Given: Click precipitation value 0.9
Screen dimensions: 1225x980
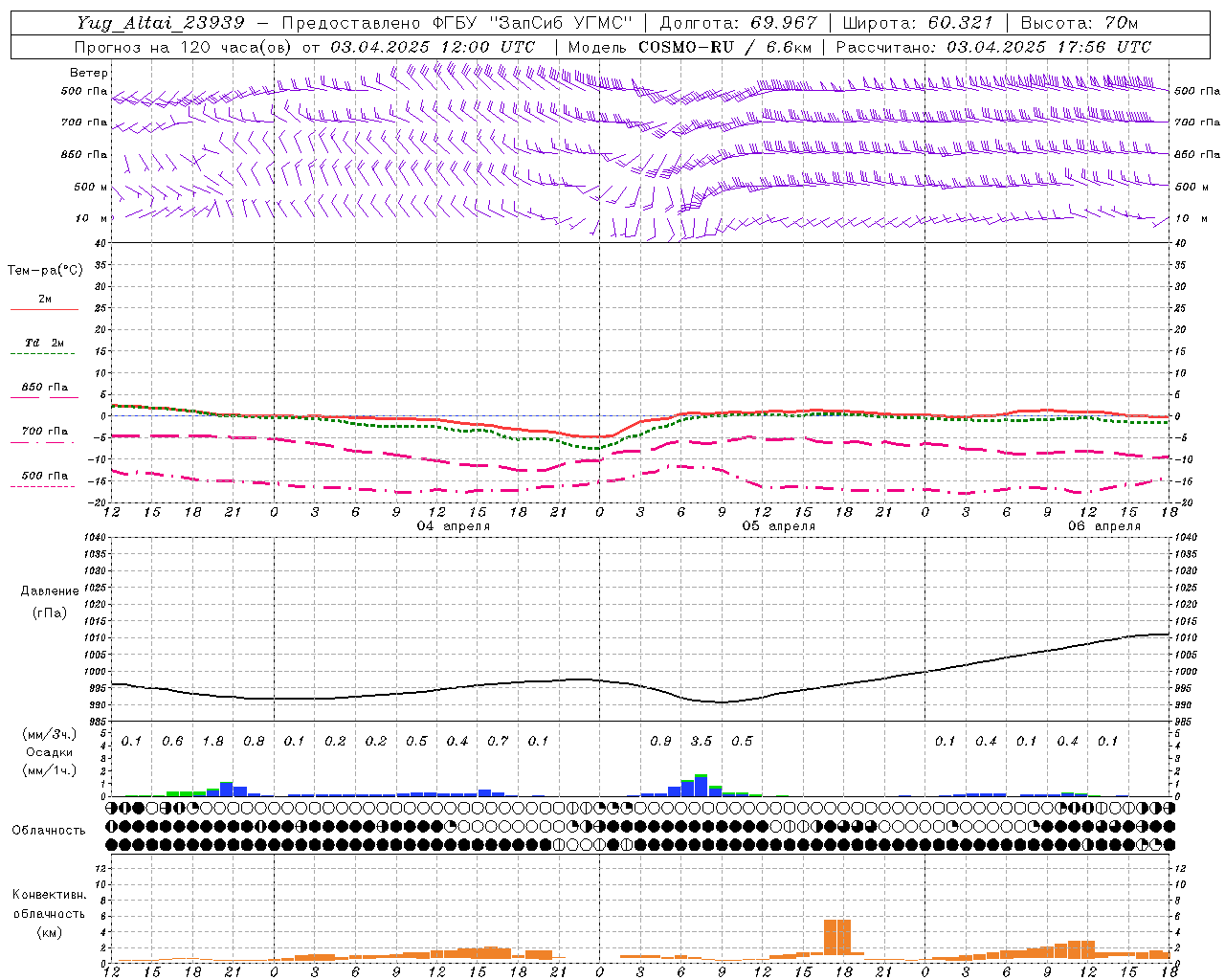Looking at the screenshot, I should click(660, 741).
